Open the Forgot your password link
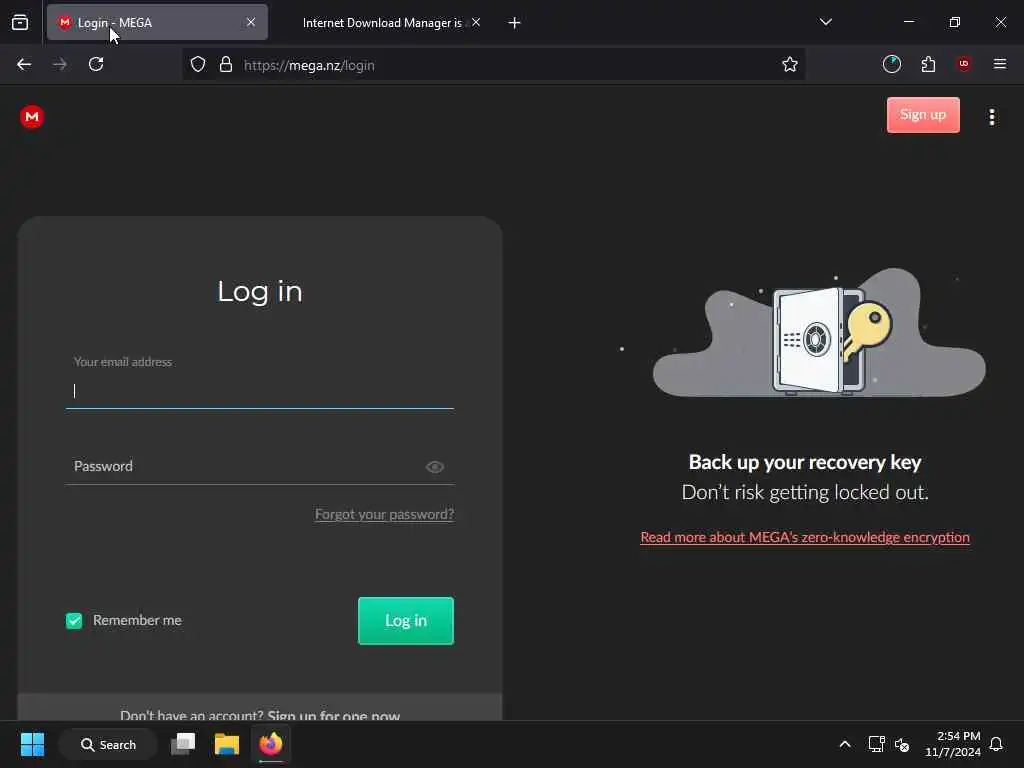The image size is (1024, 768). pos(384,515)
